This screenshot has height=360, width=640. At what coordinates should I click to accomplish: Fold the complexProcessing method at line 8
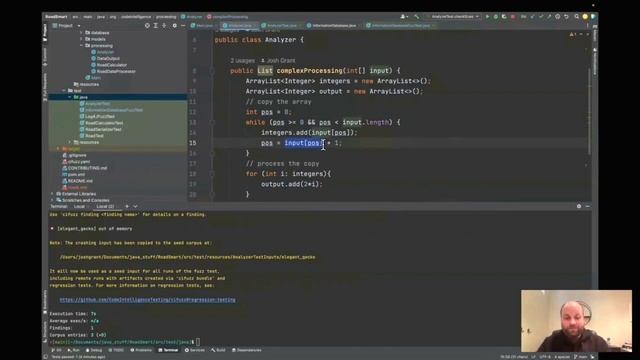click(212, 71)
